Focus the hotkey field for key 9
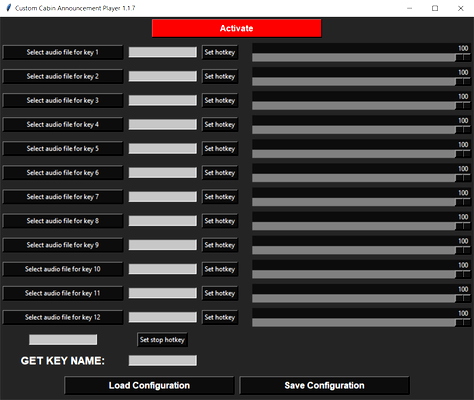The height and width of the screenshot is (400, 474). [163, 245]
